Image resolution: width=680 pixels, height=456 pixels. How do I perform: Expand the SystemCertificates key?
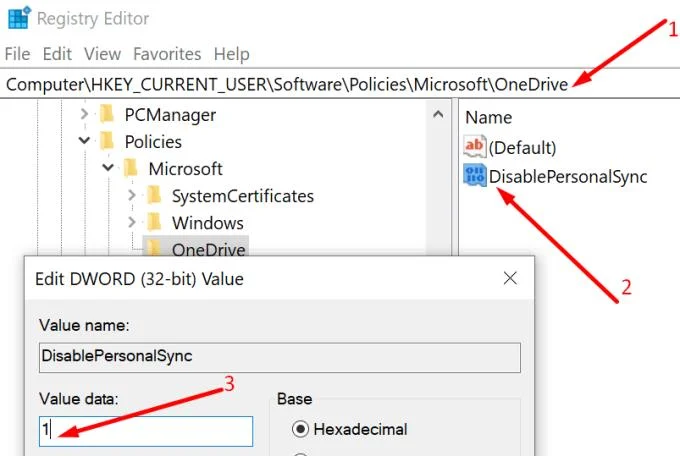[x=132, y=196]
